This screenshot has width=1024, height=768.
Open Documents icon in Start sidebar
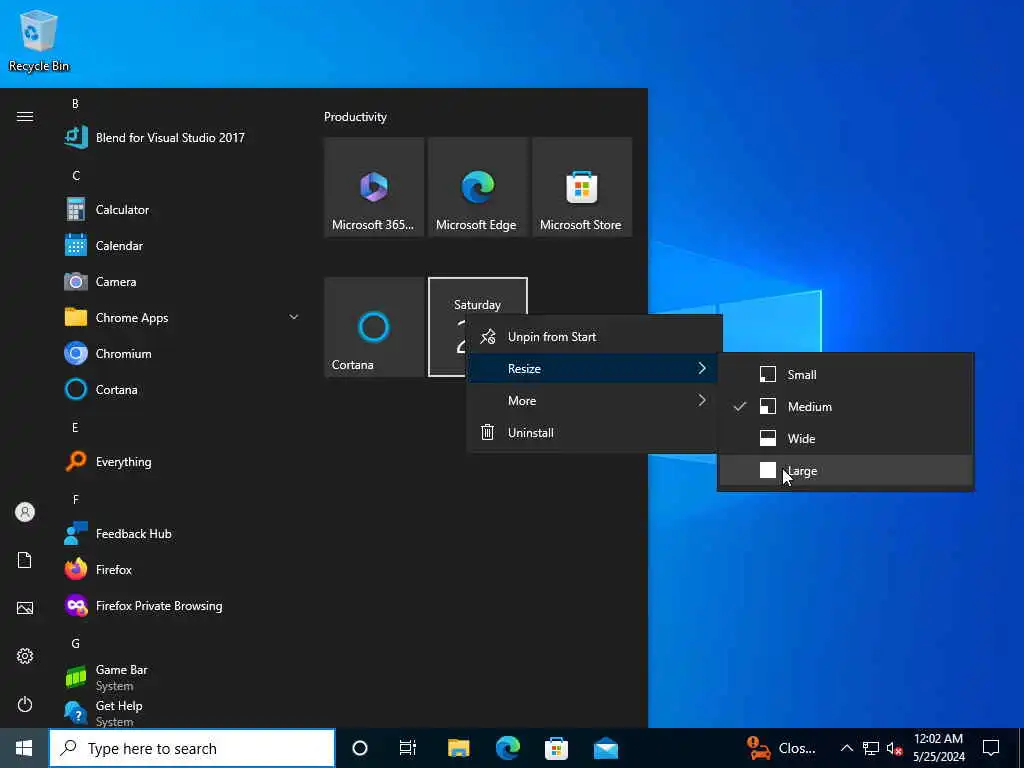click(x=25, y=560)
